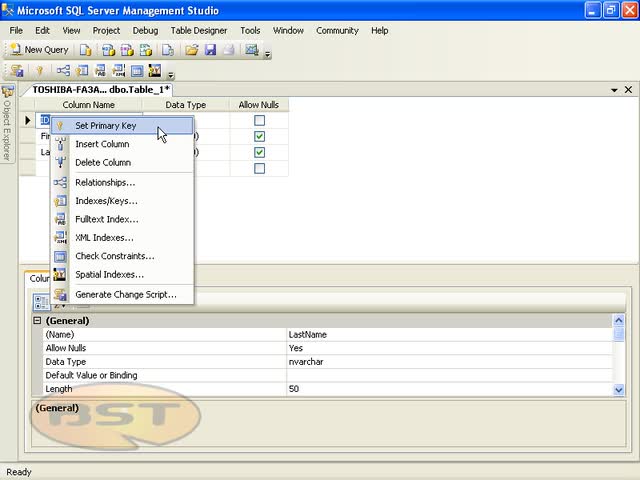This screenshot has height=480, width=640.
Task: Click the Generate Change Script toolbar icon
Action: 17,71
